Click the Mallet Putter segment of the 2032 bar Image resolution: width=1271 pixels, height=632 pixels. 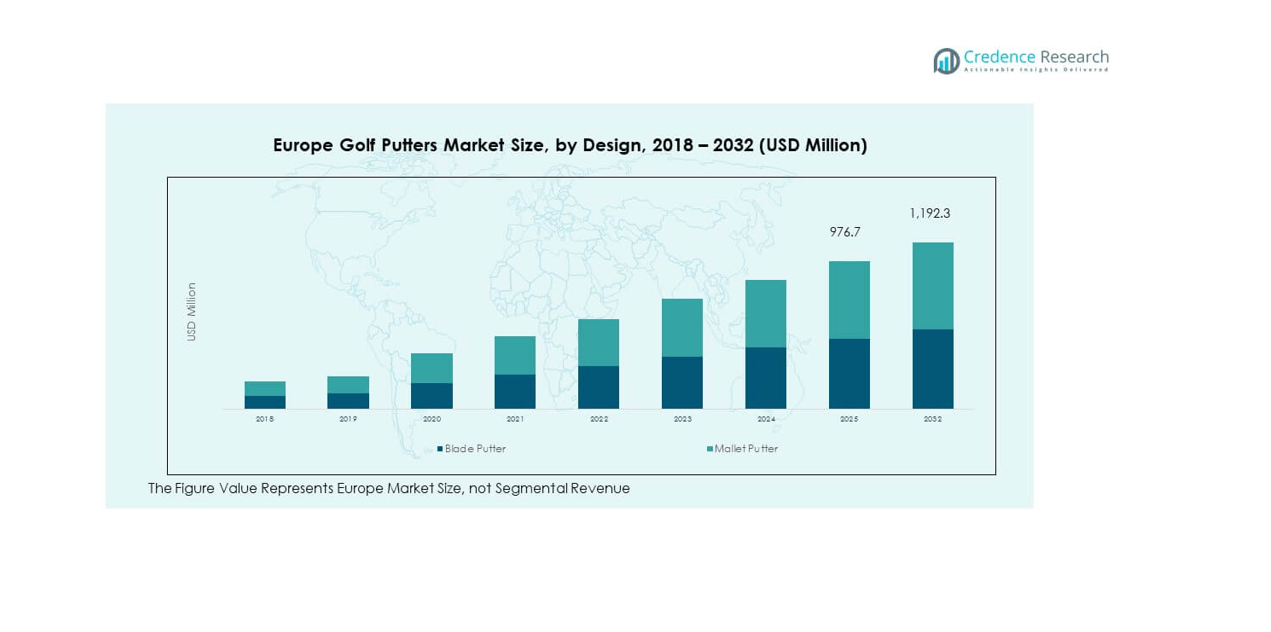(x=932, y=285)
